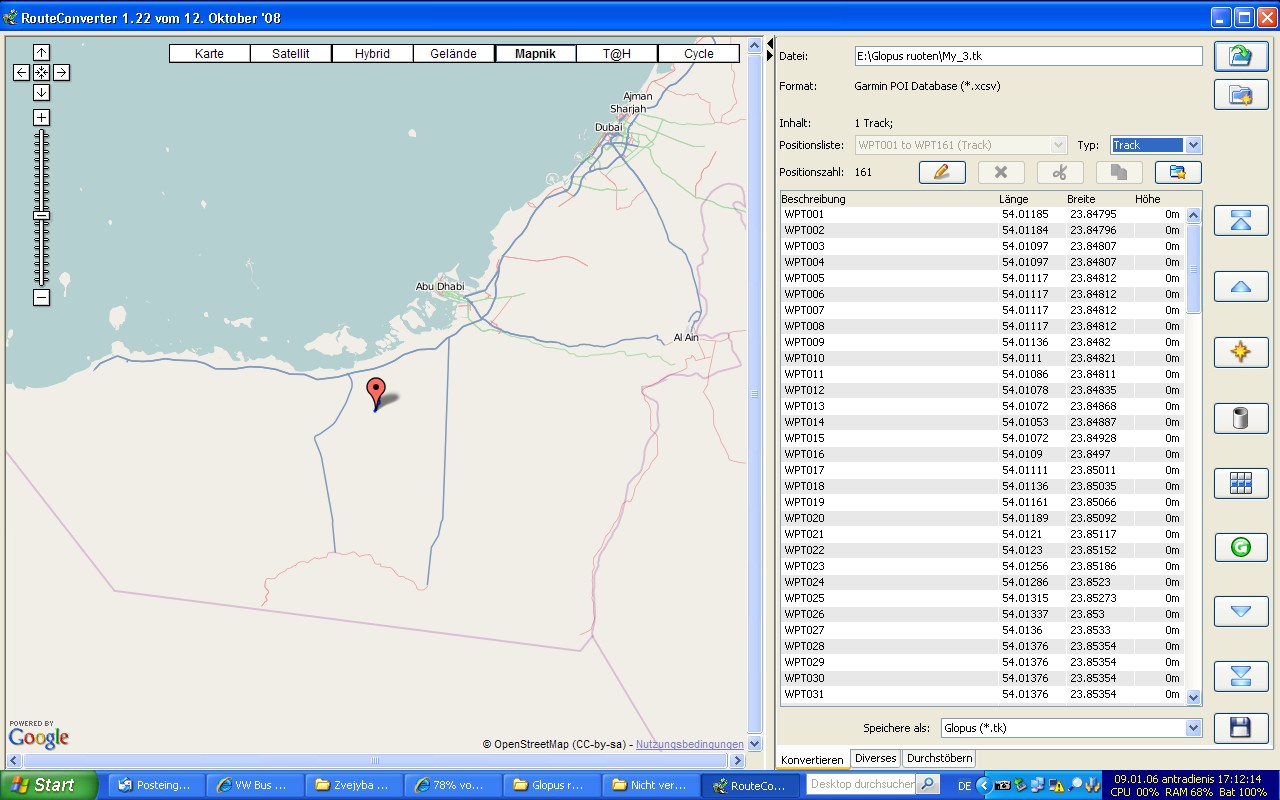Screen dimensions: 1280x800
Task: Move selected position down one step
Action: [1240, 611]
